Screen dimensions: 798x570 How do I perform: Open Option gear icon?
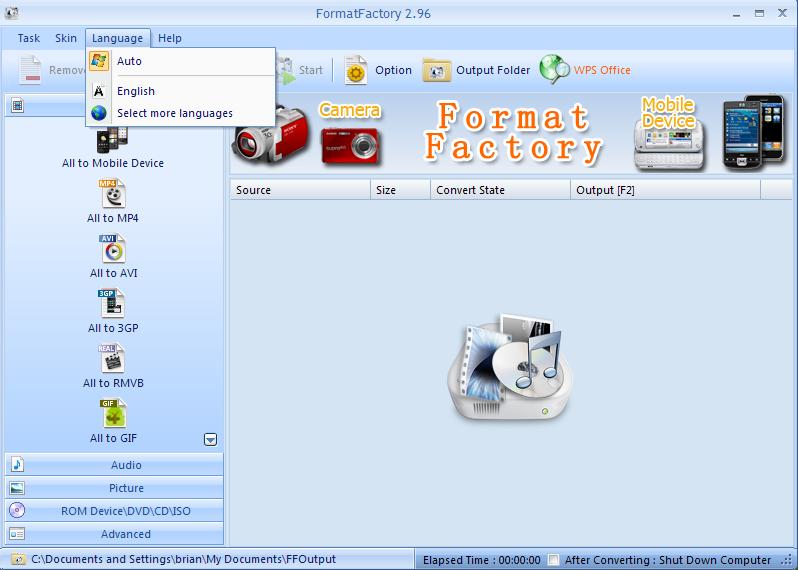(356, 70)
